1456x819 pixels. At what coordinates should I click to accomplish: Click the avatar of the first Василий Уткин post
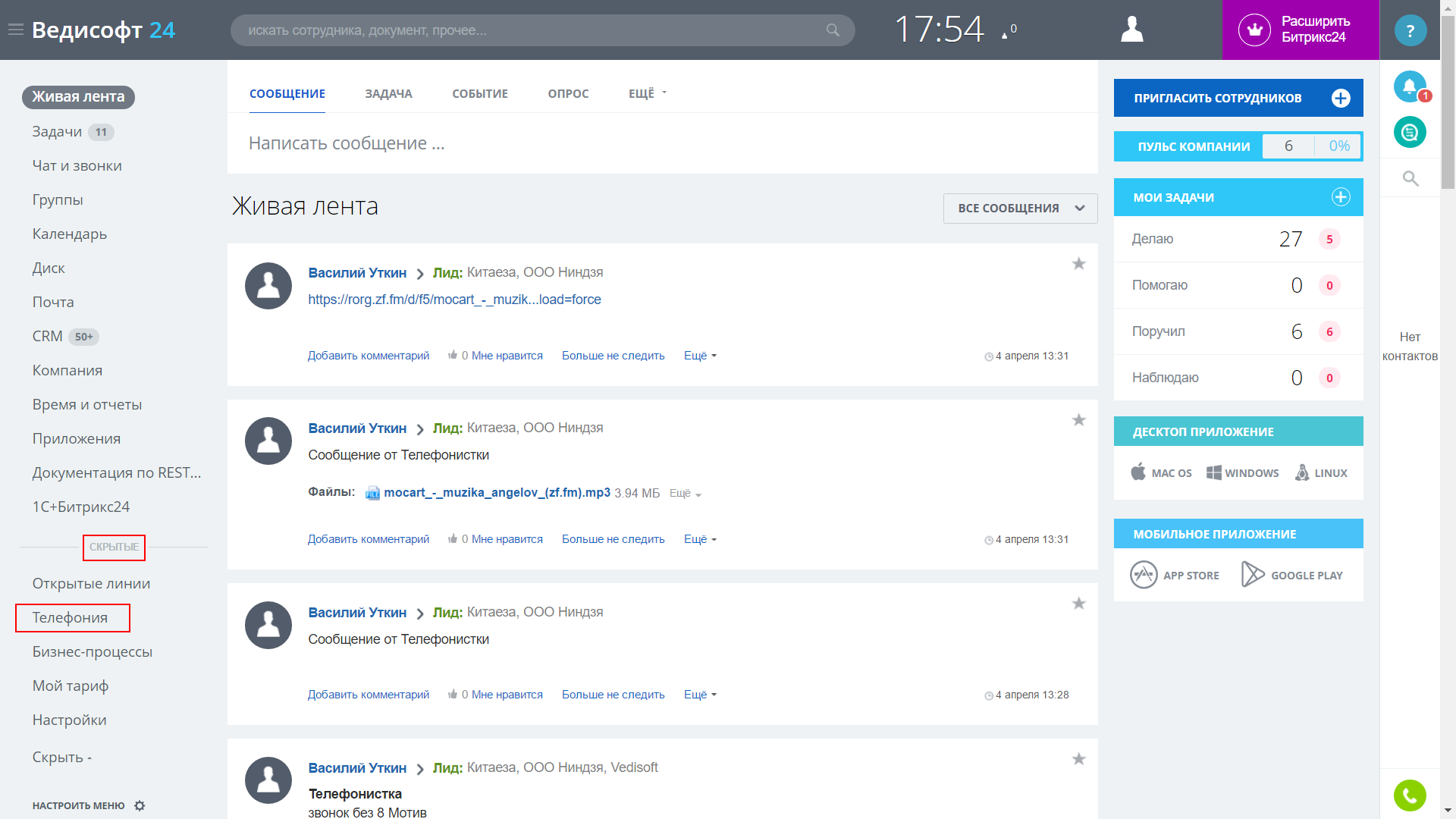point(268,286)
